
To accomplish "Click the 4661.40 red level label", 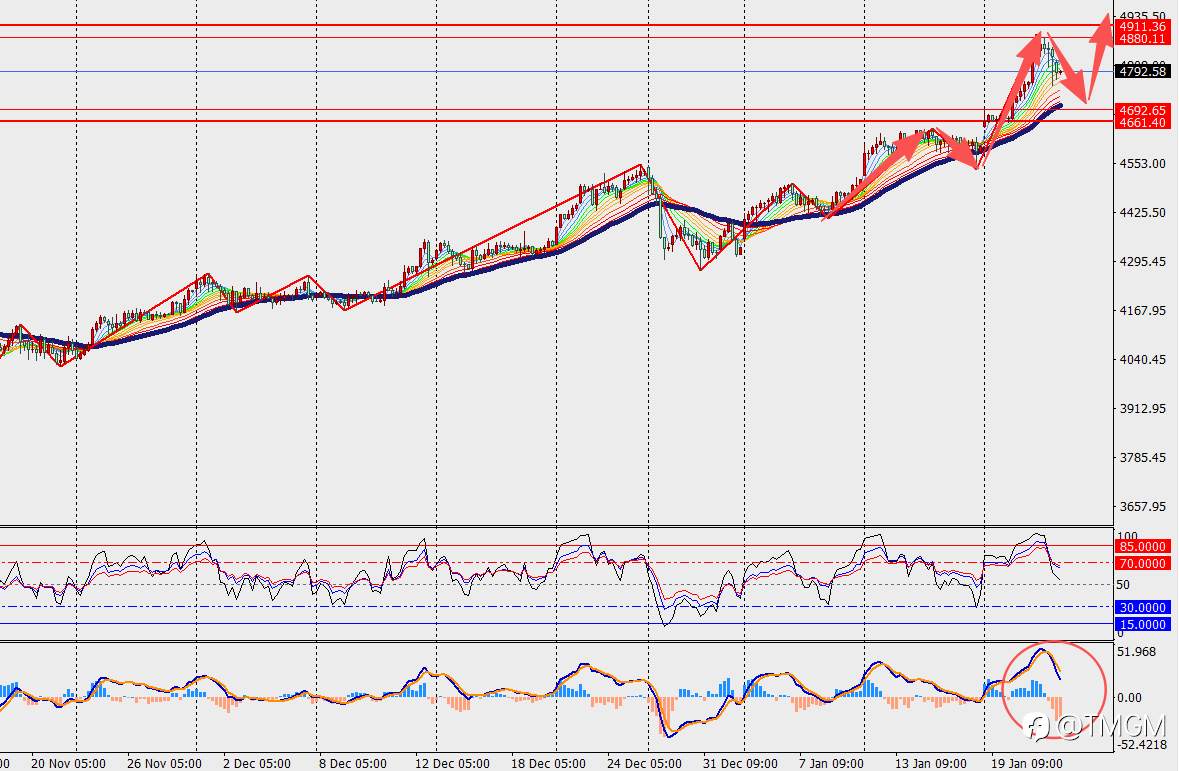I will [x=1142, y=122].
